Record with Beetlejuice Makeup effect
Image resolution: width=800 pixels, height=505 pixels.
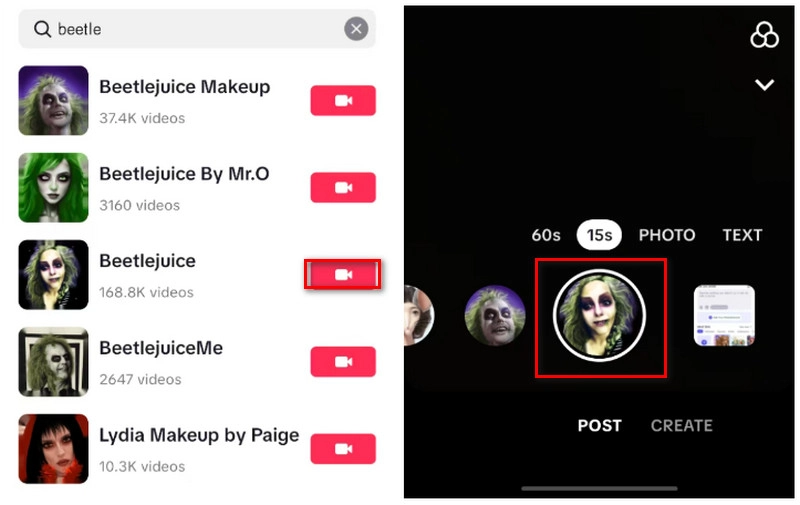(x=343, y=100)
